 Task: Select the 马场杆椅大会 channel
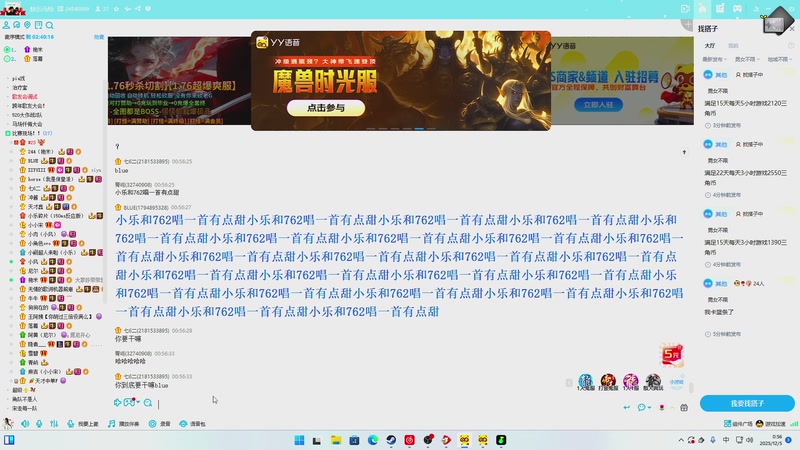[x=27, y=124]
